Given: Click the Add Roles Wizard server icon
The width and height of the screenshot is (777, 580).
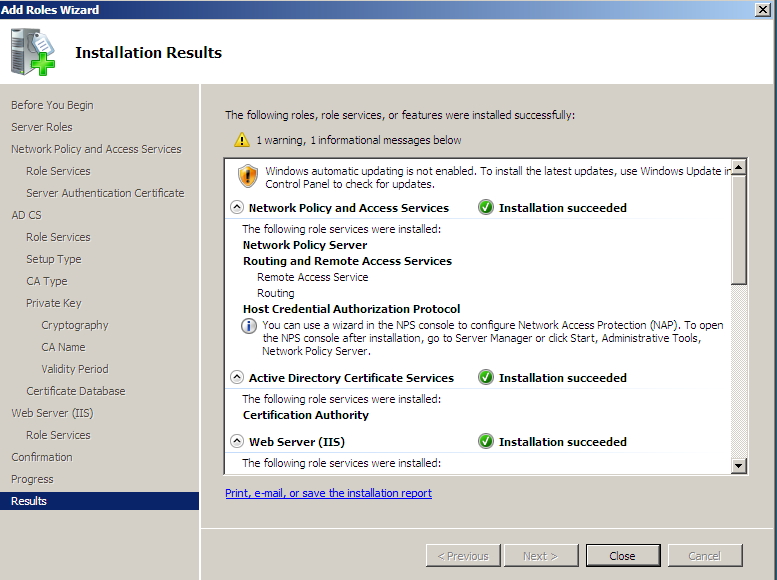Looking at the screenshot, I should tap(32, 53).
